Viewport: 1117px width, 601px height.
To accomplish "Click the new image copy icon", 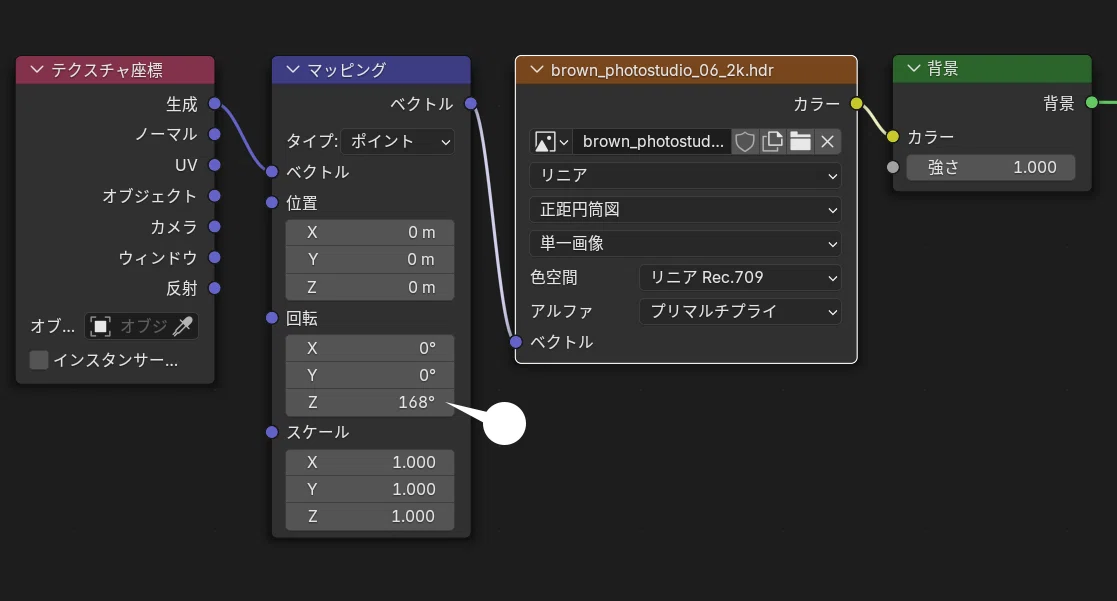I will [772, 142].
